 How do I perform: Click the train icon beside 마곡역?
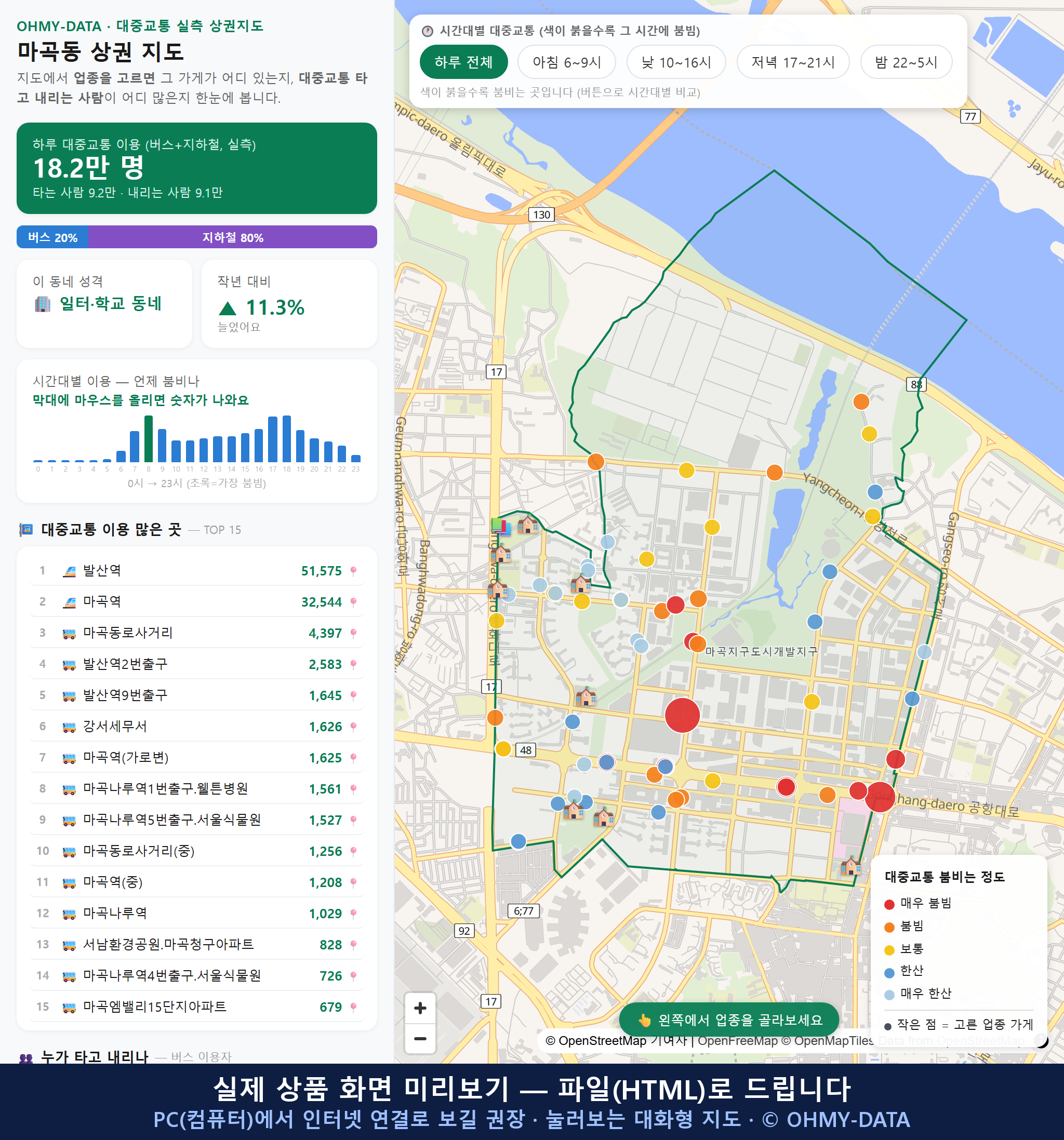pos(69,602)
